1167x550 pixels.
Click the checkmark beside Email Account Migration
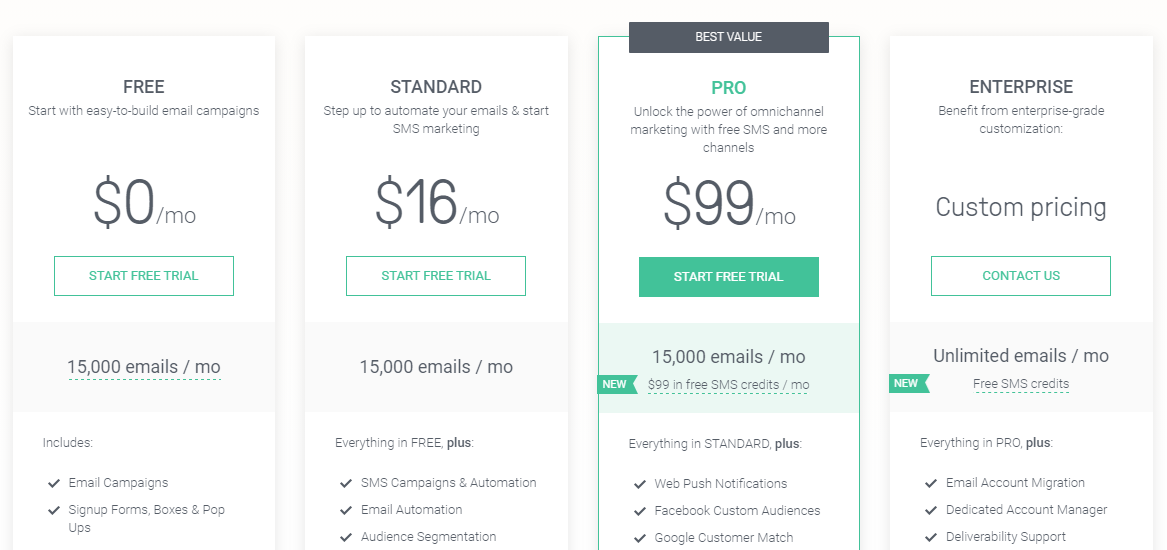(x=931, y=483)
